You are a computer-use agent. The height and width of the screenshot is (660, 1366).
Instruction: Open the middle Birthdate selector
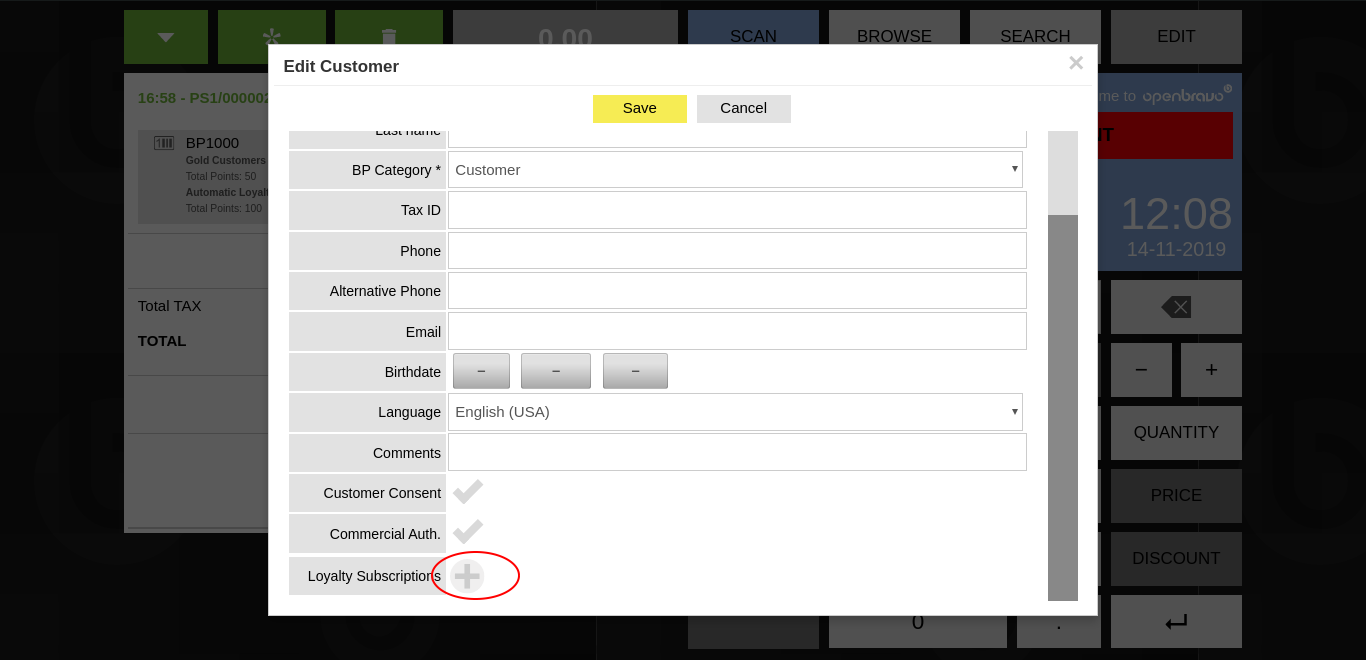(556, 371)
